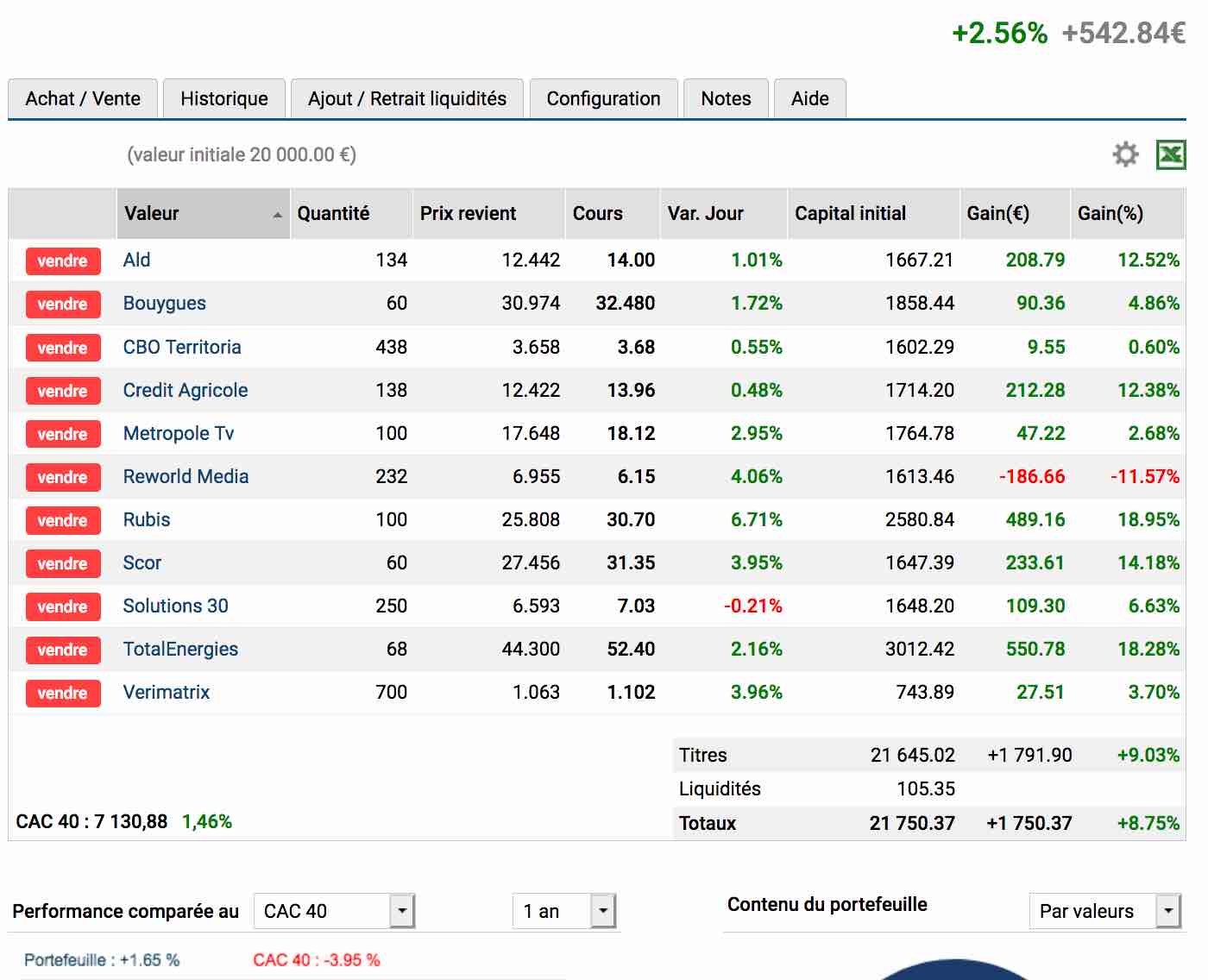Go to the Configuration tab
This screenshot has width=1208, height=980.
coord(603,99)
